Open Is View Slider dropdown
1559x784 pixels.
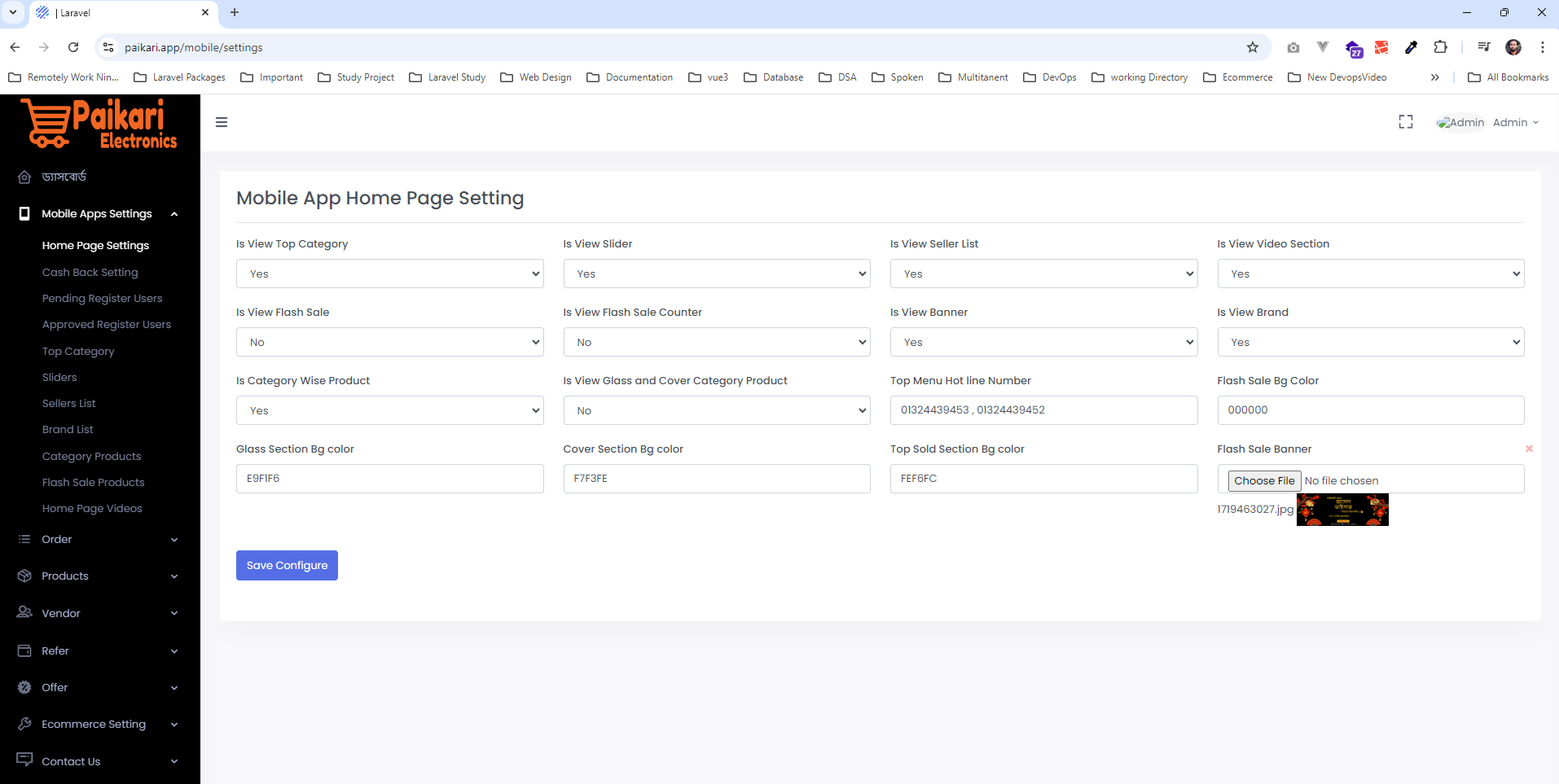click(717, 274)
